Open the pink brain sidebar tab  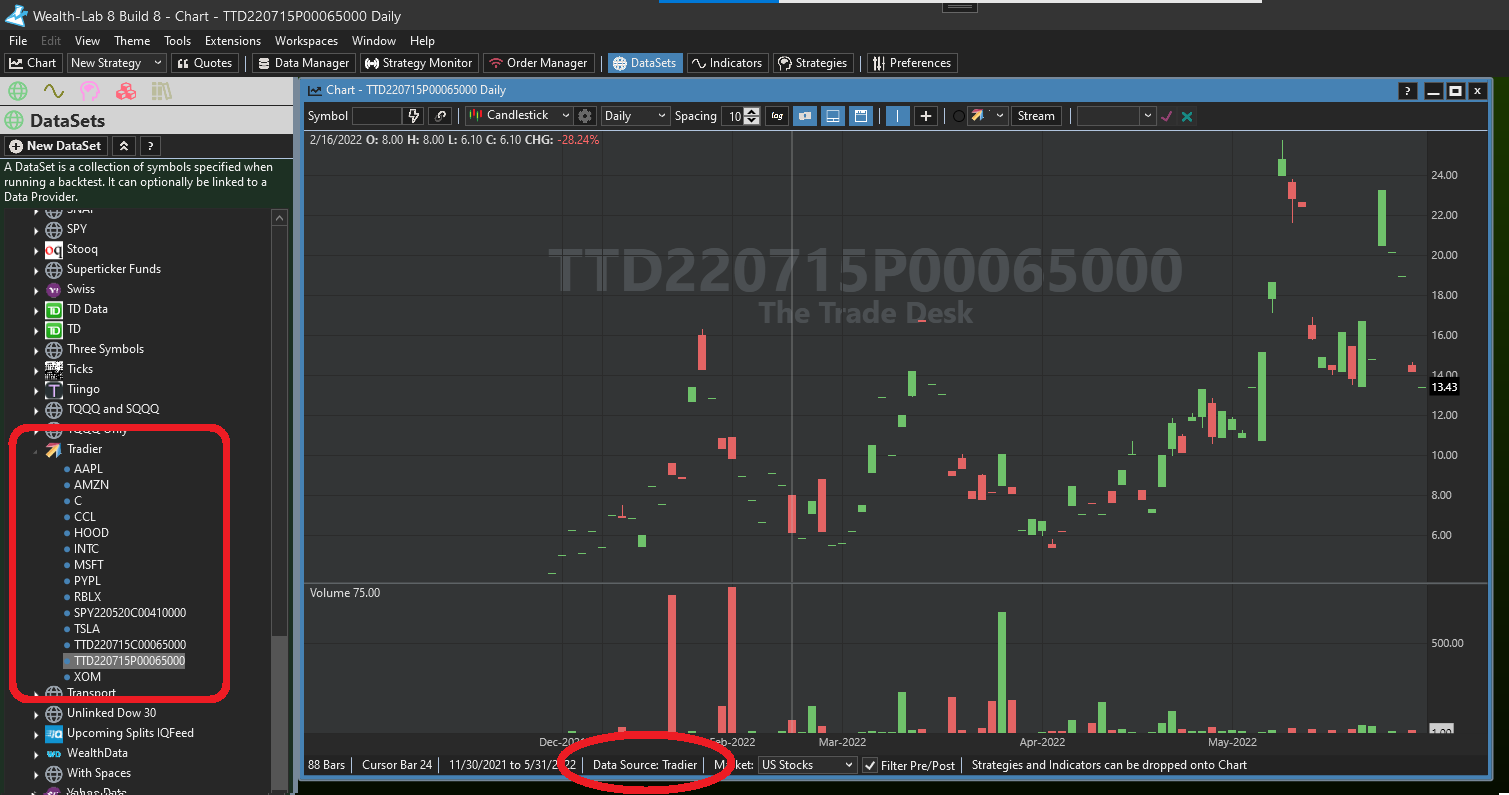coord(90,92)
